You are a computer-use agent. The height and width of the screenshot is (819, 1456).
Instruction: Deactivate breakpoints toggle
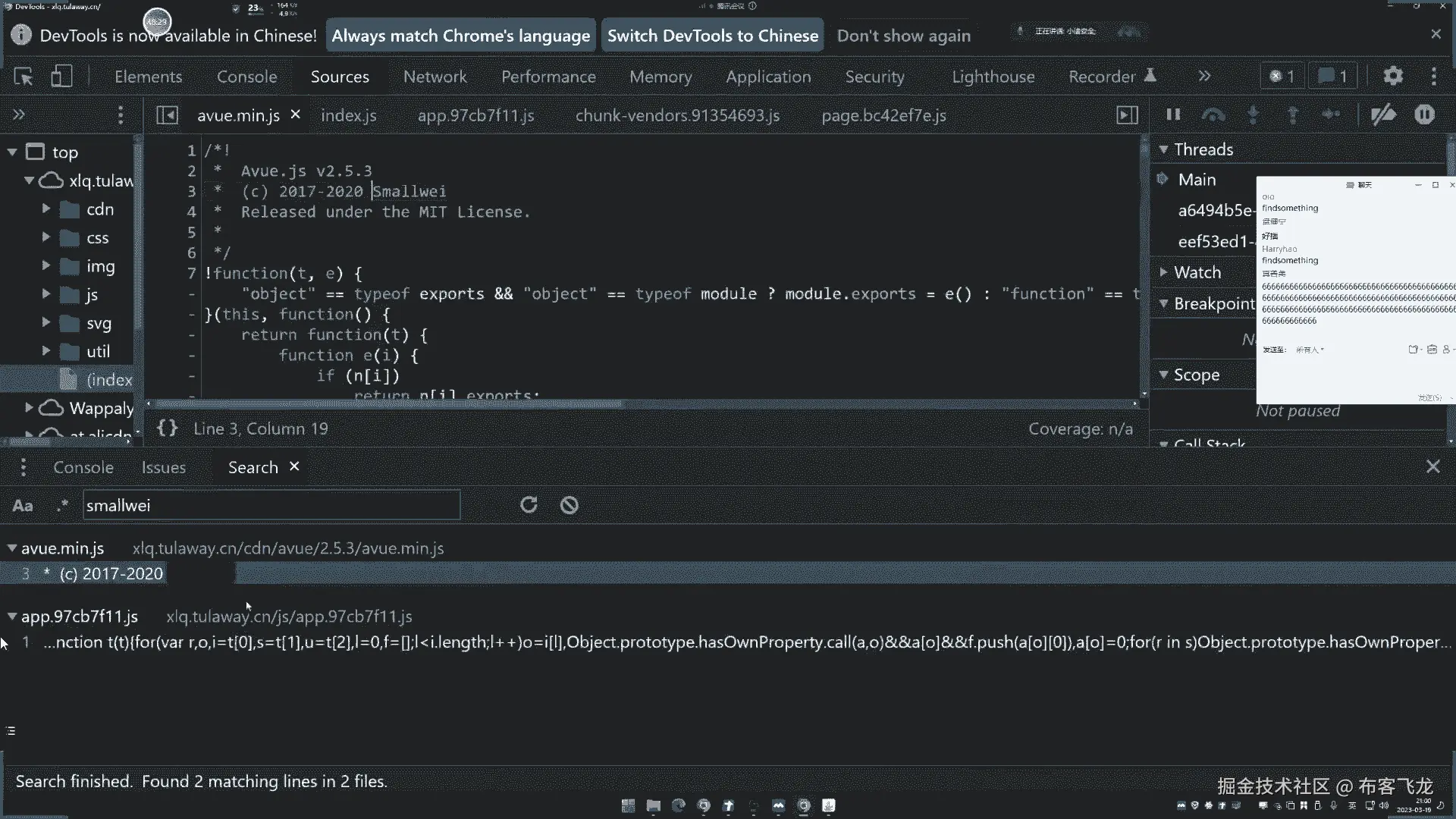(1383, 115)
